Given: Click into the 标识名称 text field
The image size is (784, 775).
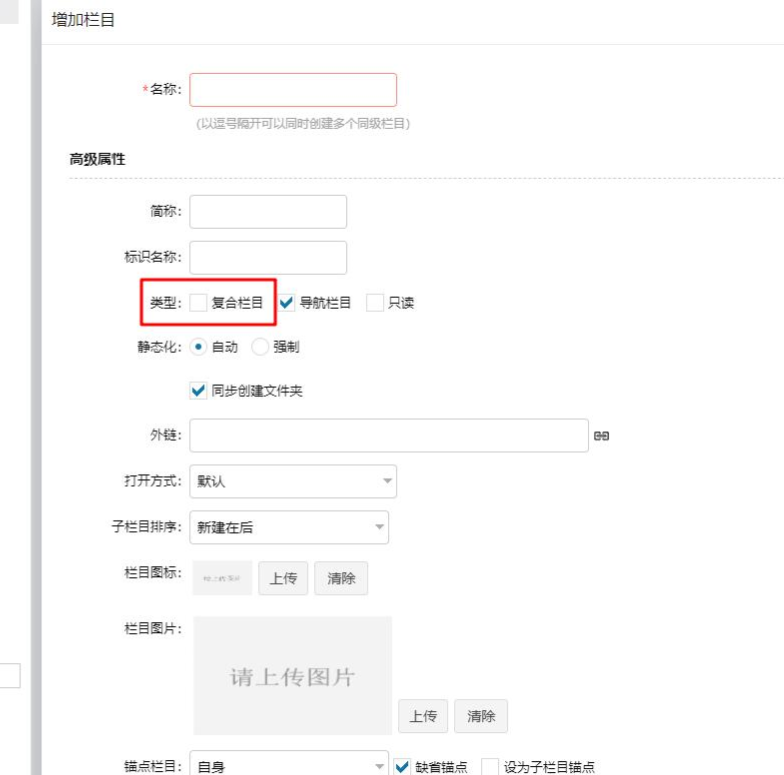Looking at the screenshot, I should pos(267,257).
